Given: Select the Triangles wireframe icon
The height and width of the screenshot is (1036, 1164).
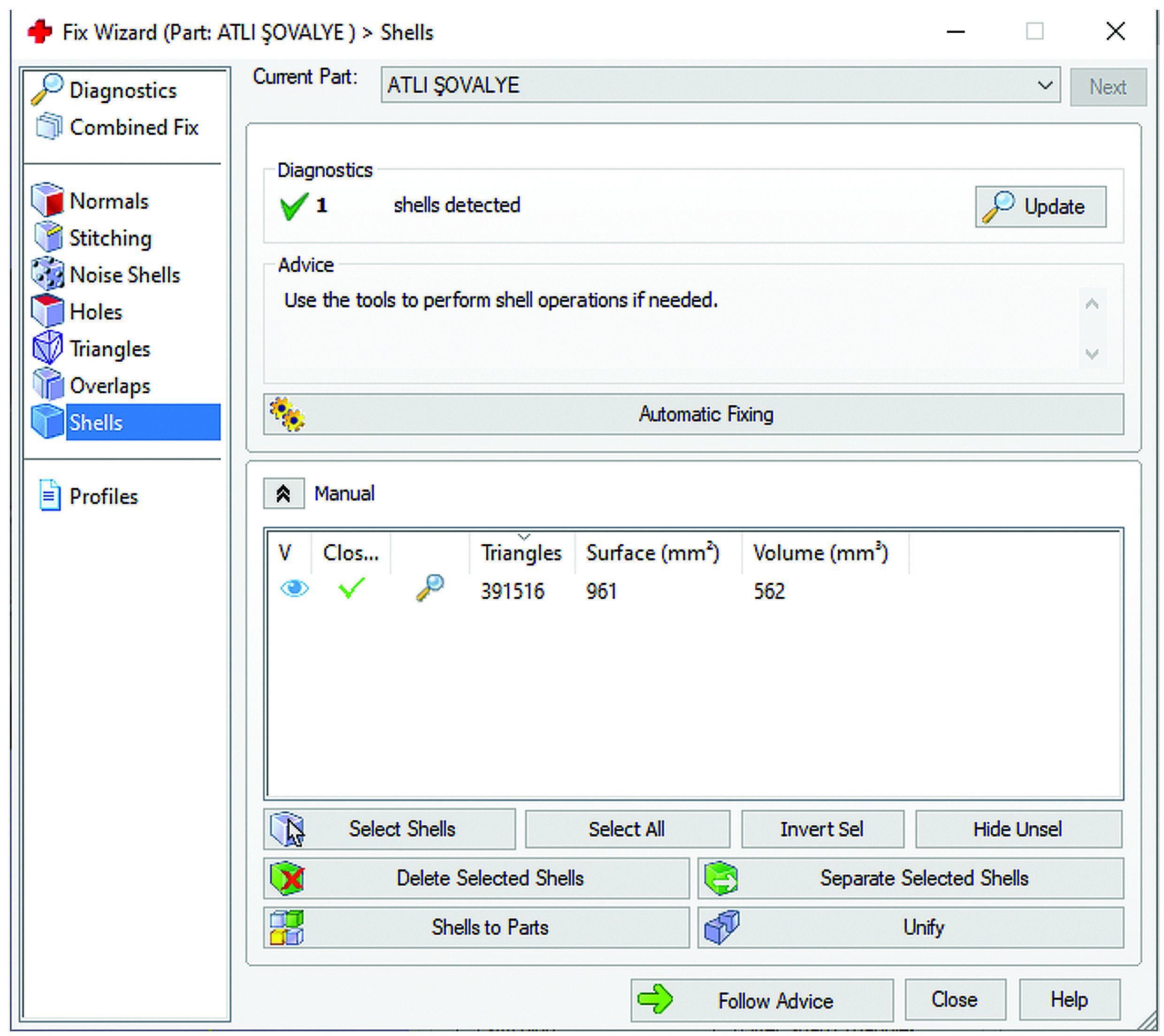Looking at the screenshot, I should click(x=47, y=348).
